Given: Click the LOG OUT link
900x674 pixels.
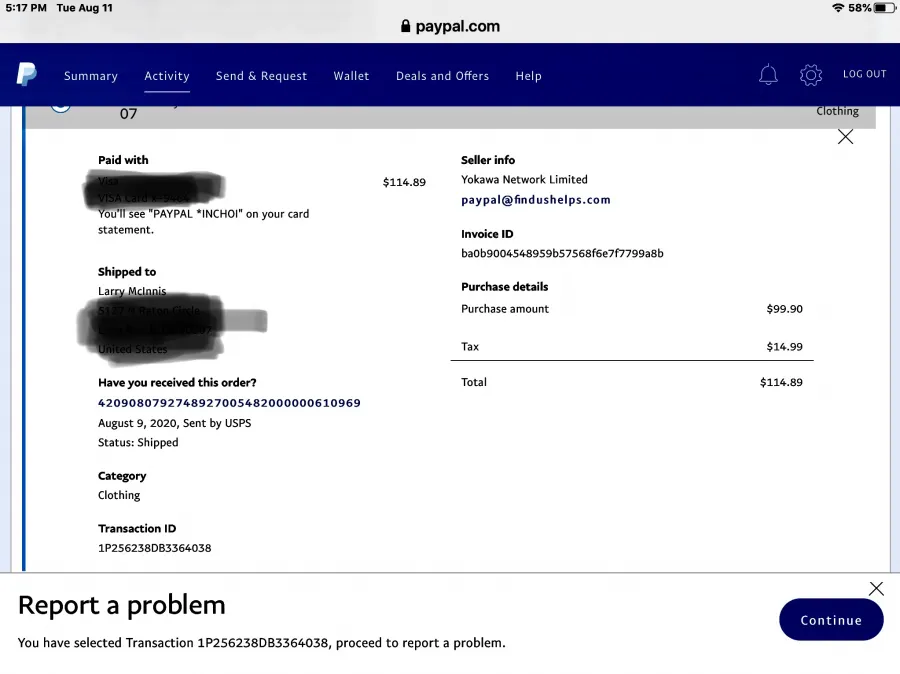Looking at the screenshot, I should [x=864, y=74].
